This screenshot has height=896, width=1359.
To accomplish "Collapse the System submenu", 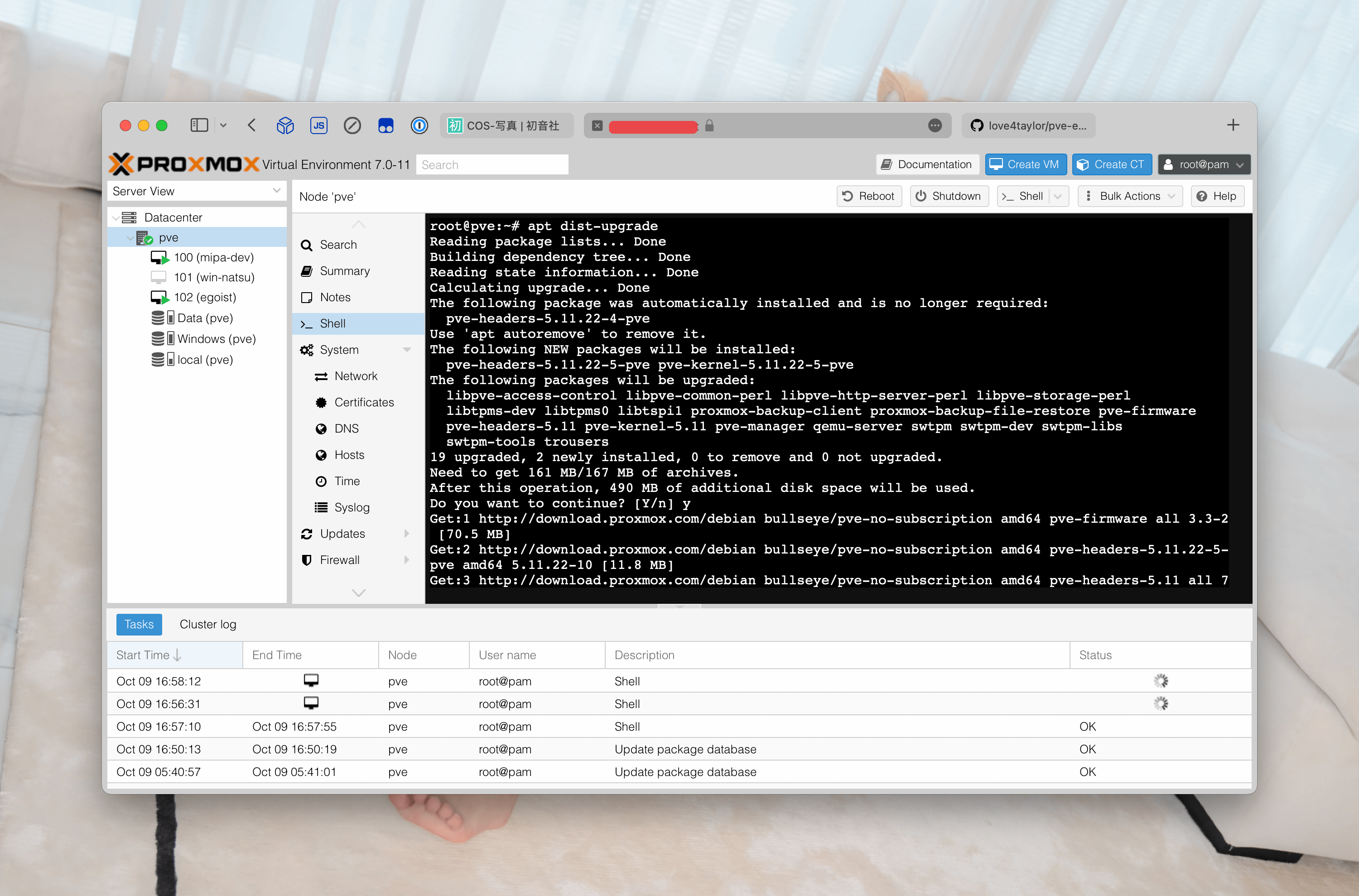I will coord(407,350).
